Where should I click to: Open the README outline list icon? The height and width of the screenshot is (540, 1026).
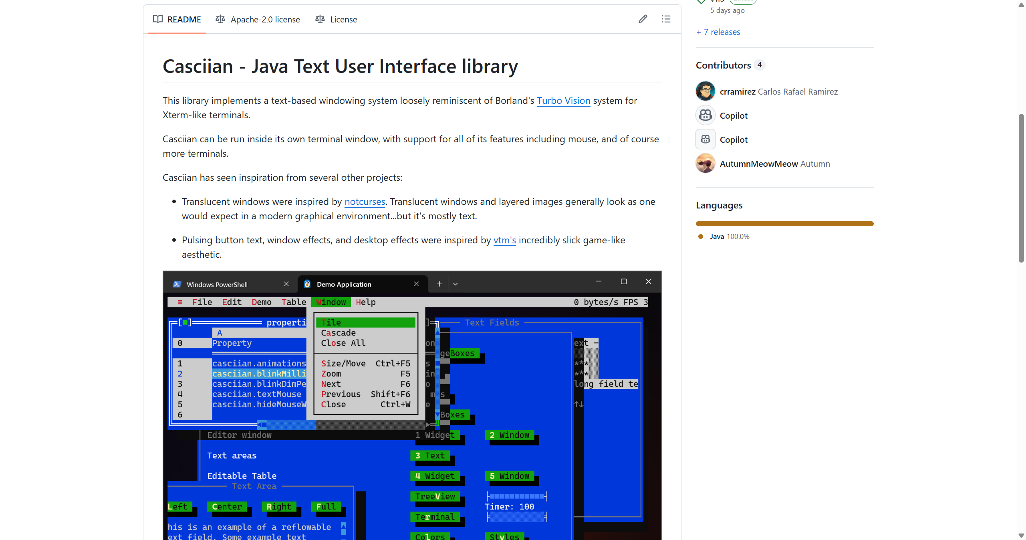click(x=666, y=19)
